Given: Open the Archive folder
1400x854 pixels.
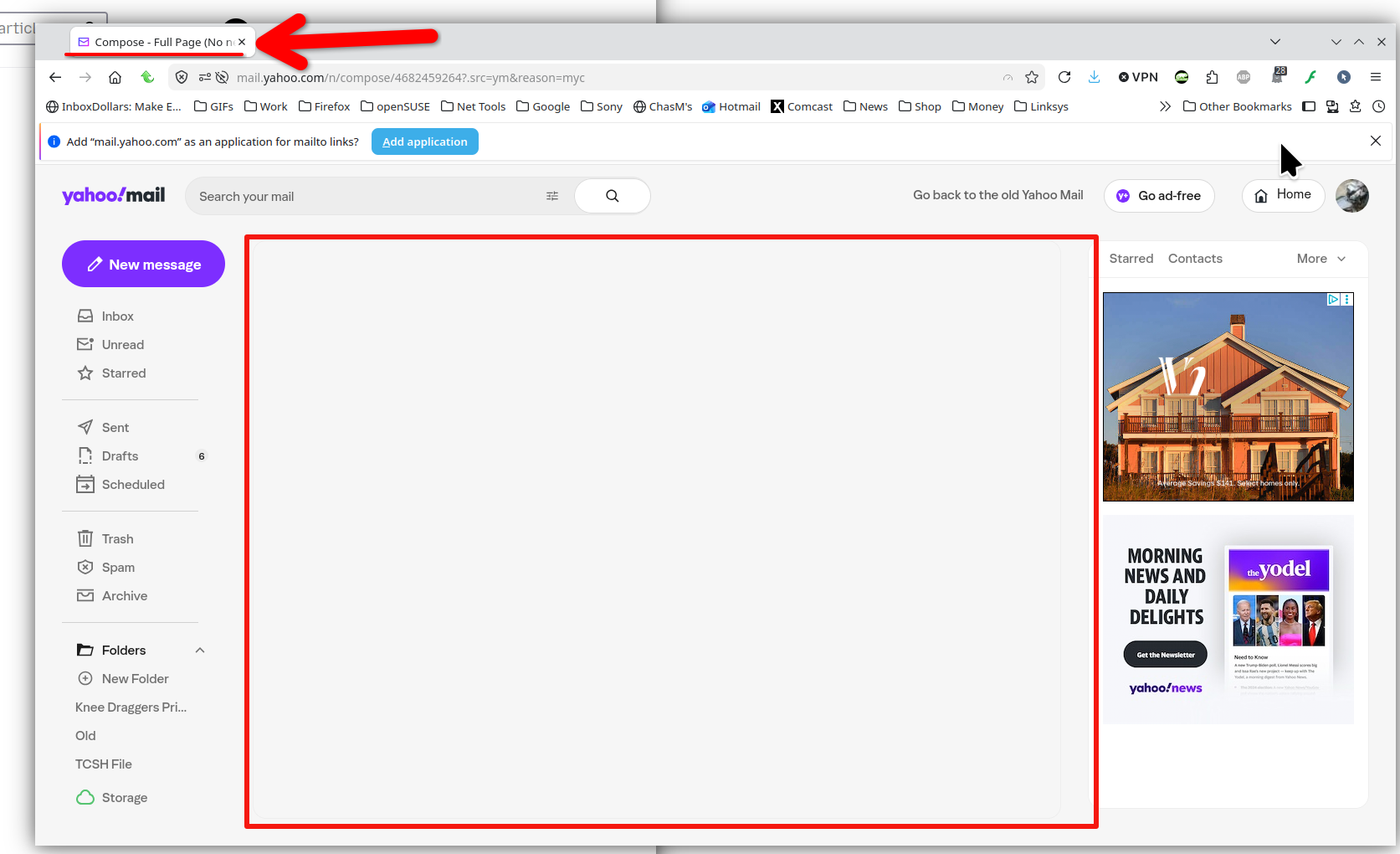Looking at the screenshot, I should tap(112, 596).
